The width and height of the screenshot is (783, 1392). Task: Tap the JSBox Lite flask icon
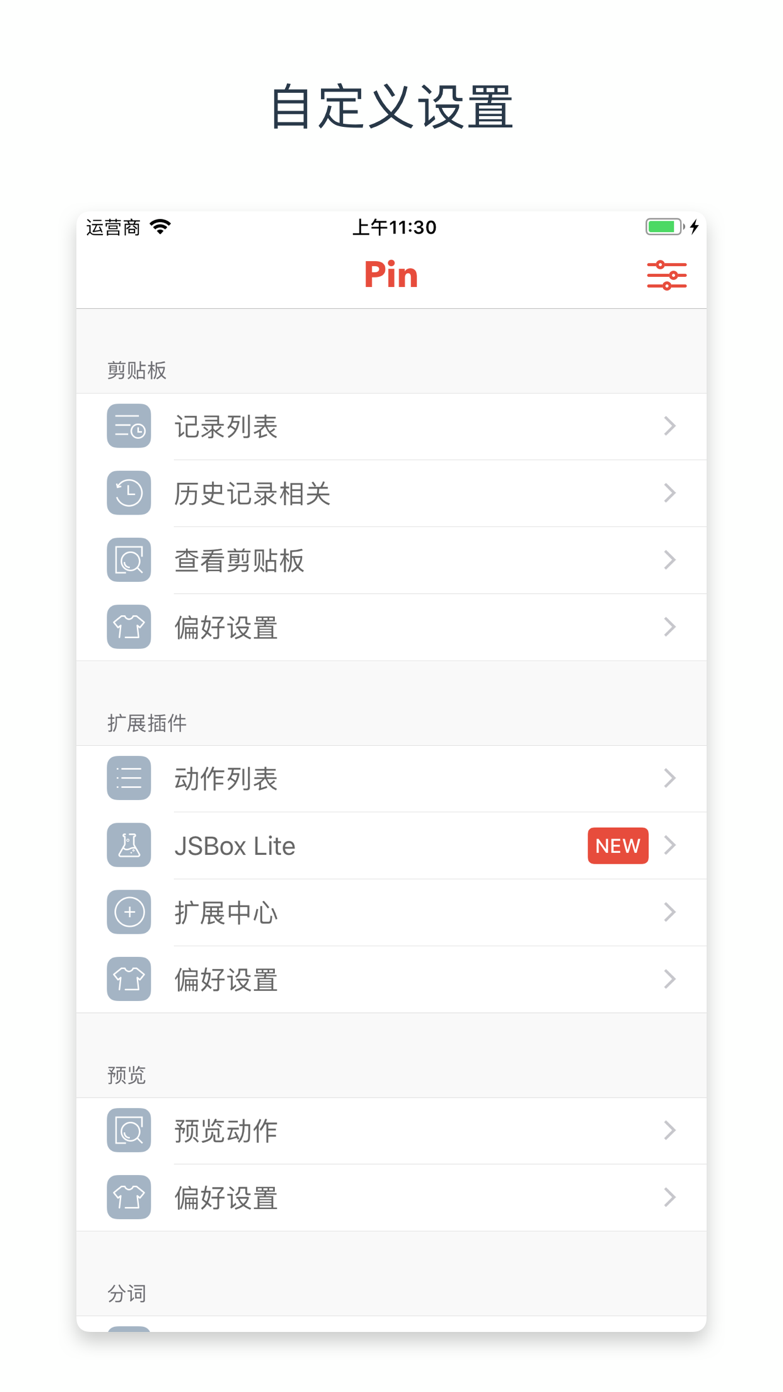(129, 845)
